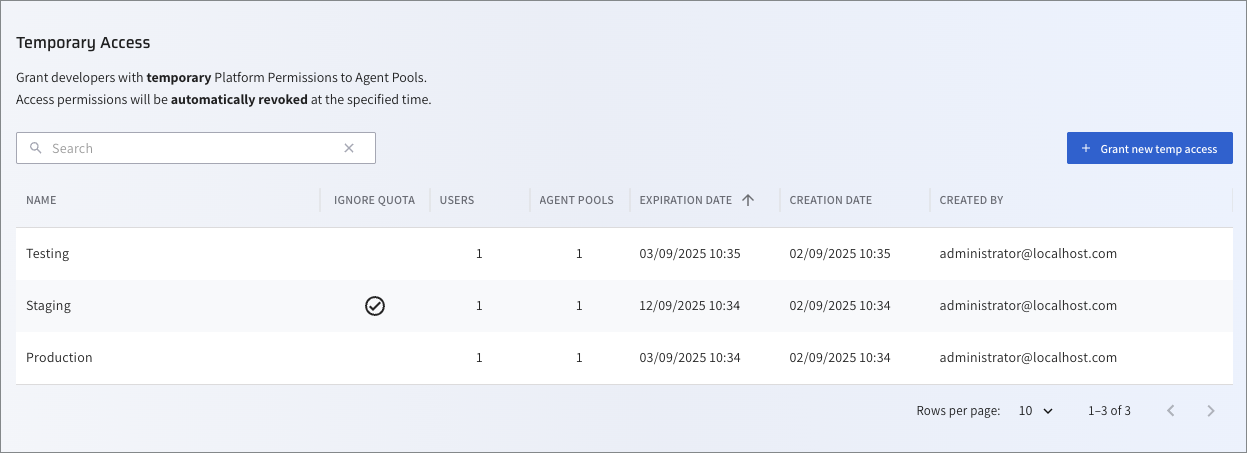
Task: Sort by Users column header
Action: 457,200
